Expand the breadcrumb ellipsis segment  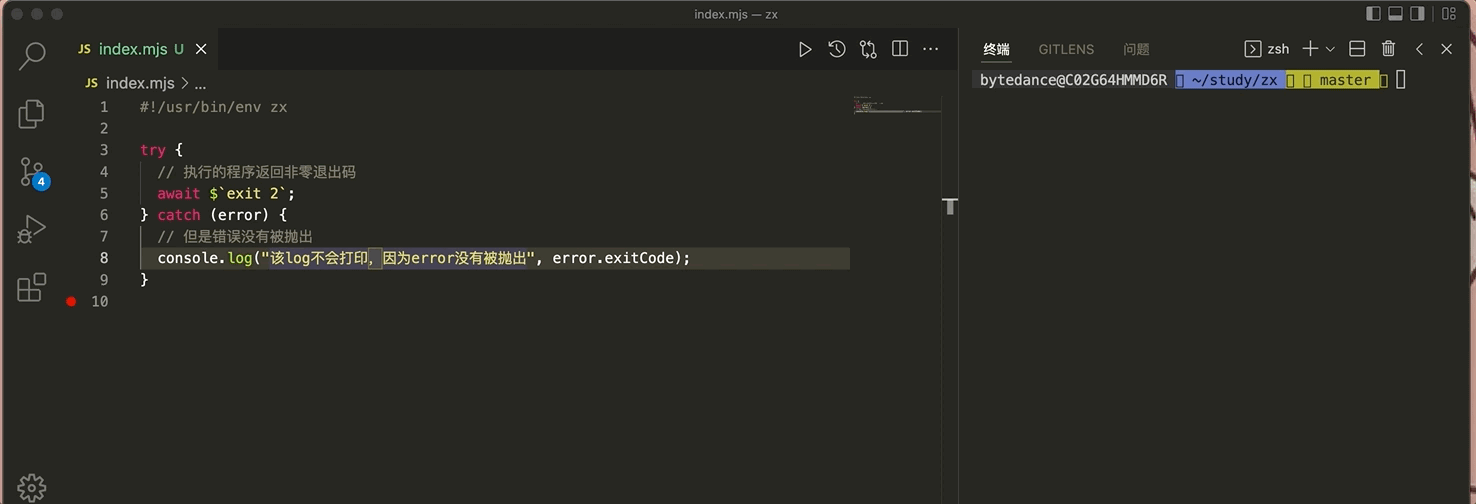pos(200,84)
